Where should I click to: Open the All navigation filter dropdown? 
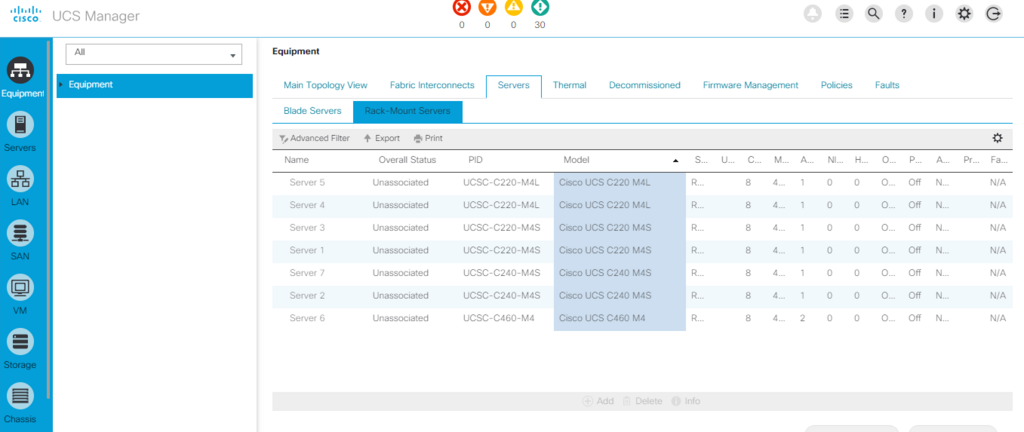coord(154,54)
